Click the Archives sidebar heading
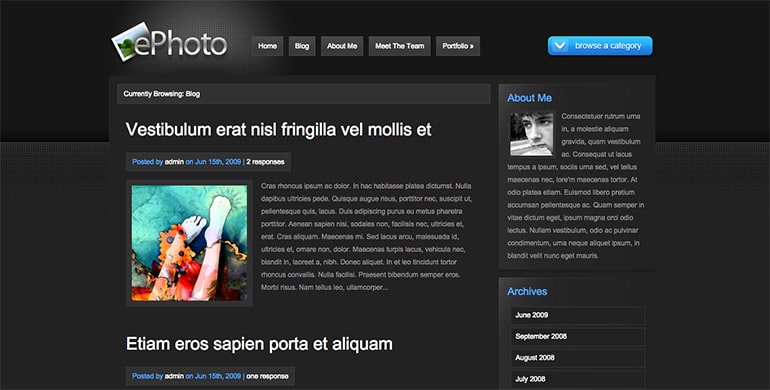This screenshot has width=770, height=390. pos(527,291)
